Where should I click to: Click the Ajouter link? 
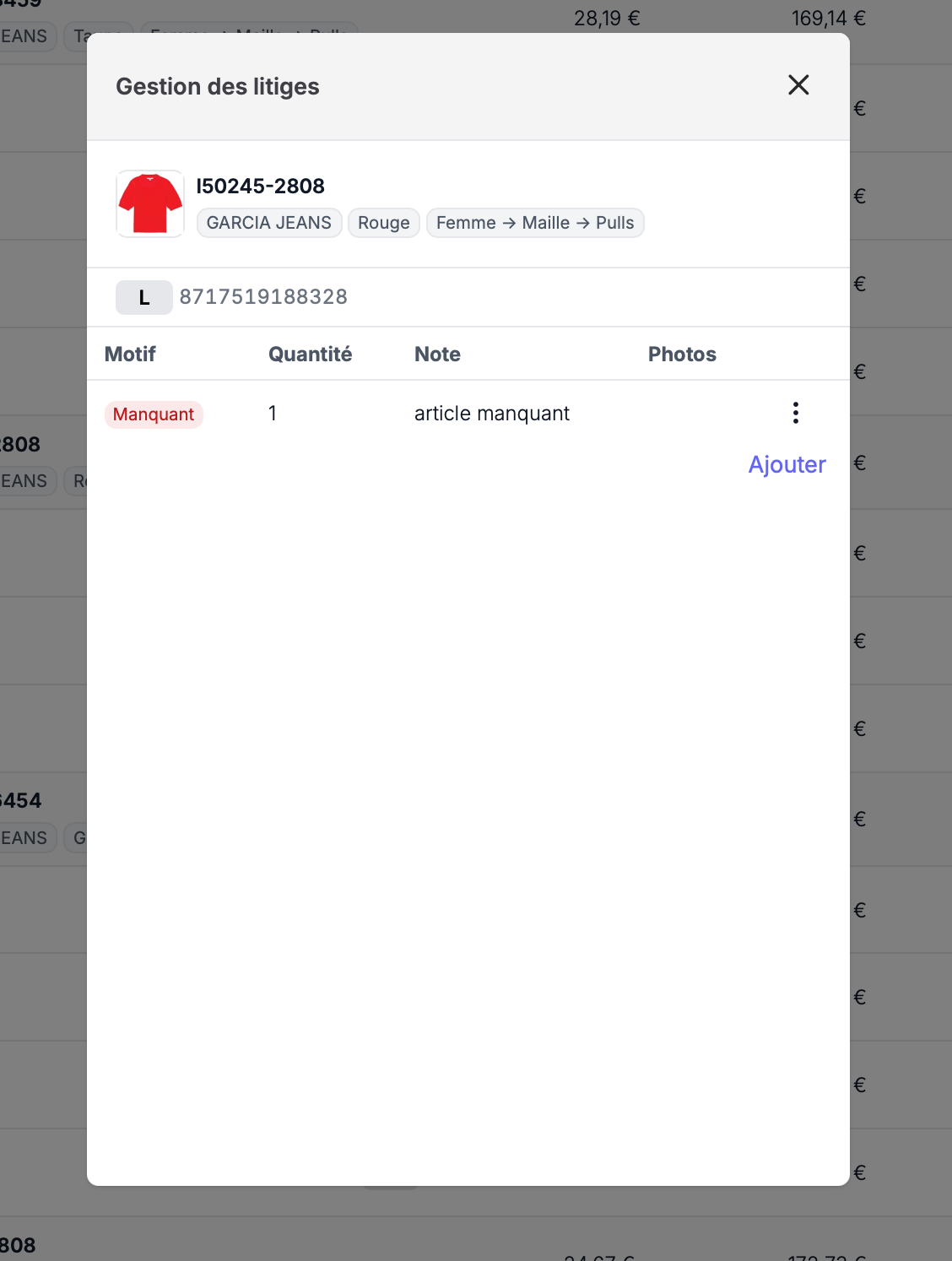click(x=787, y=465)
